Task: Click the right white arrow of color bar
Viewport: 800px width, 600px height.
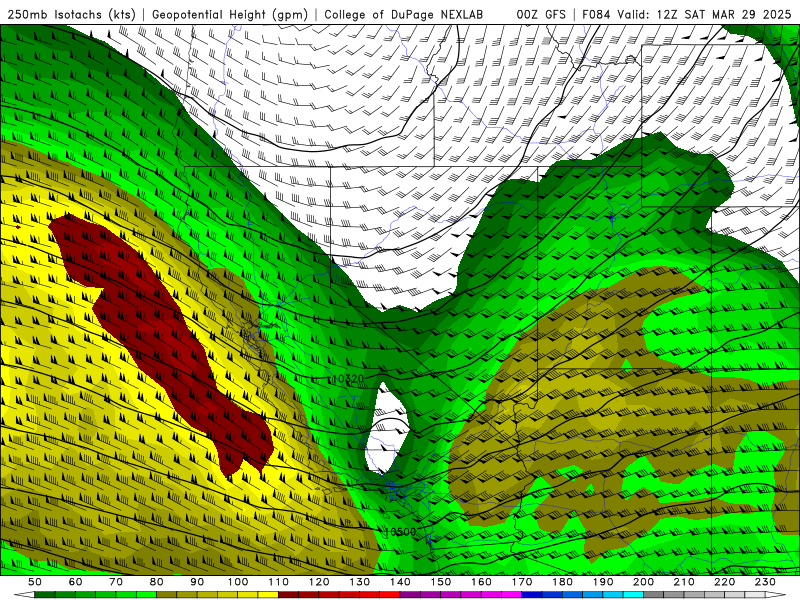Action: tap(776, 595)
